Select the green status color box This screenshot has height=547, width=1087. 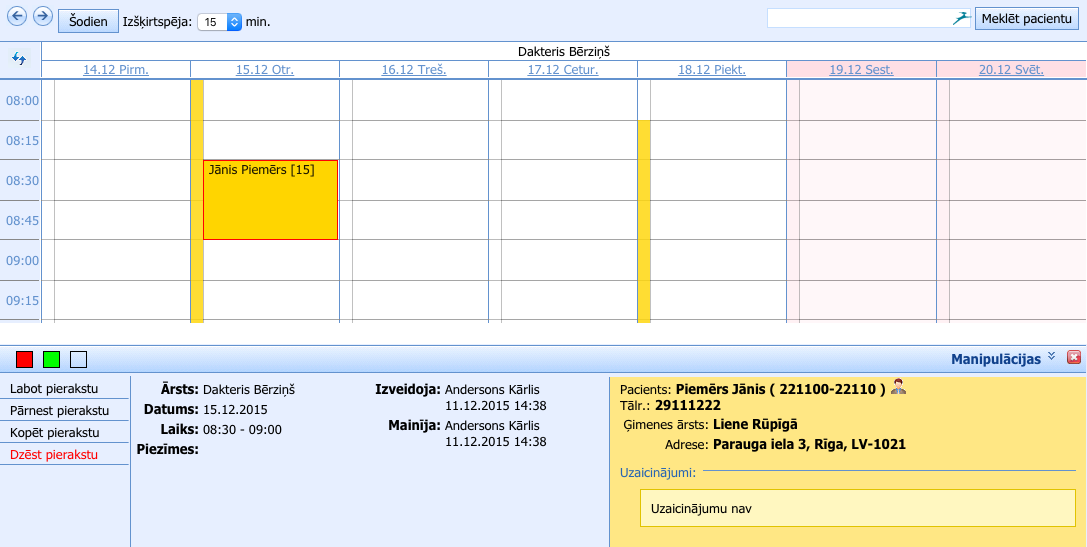[x=52, y=359]
